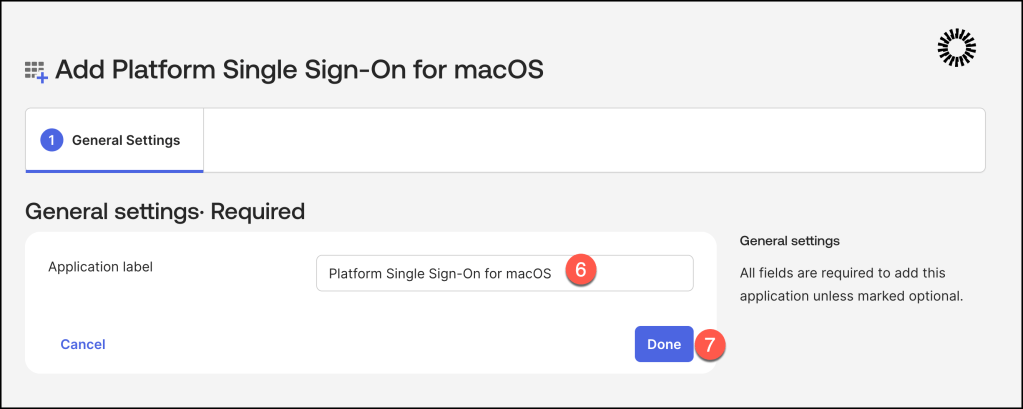
Task: Click the Okta sunburst logo
Action: tap(956, 47)
